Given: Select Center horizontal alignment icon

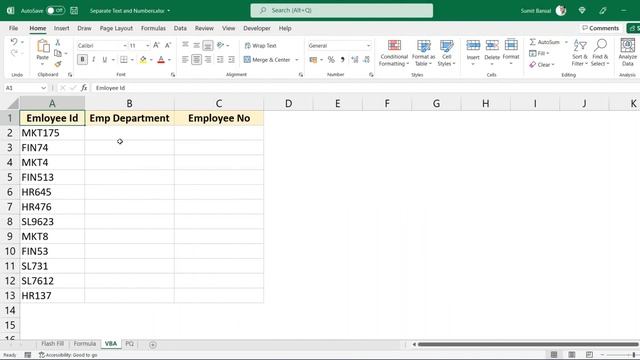Looking at the screenshot, I should pyautogui.click(x=196, y=60).
